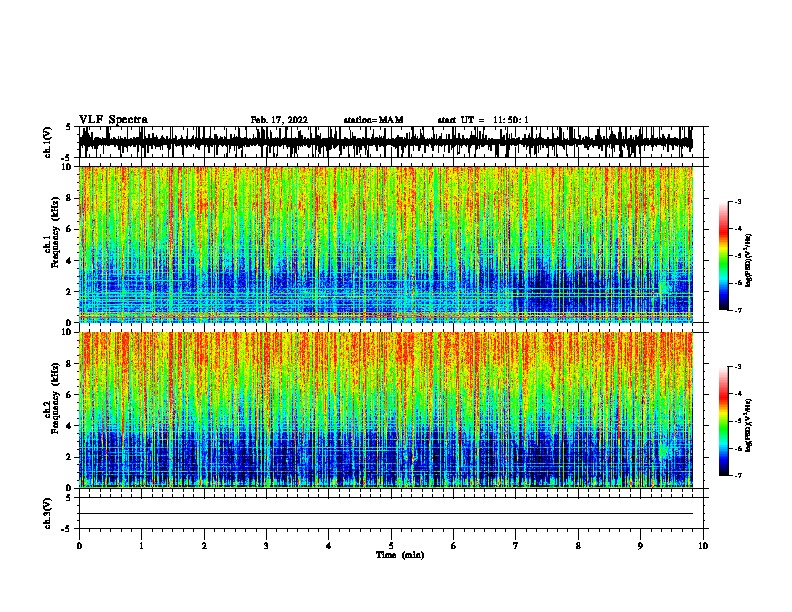The image size is (792, 612).
Task: Click the ch.1 spectrogram panel
Action: [x=386, y=244]
